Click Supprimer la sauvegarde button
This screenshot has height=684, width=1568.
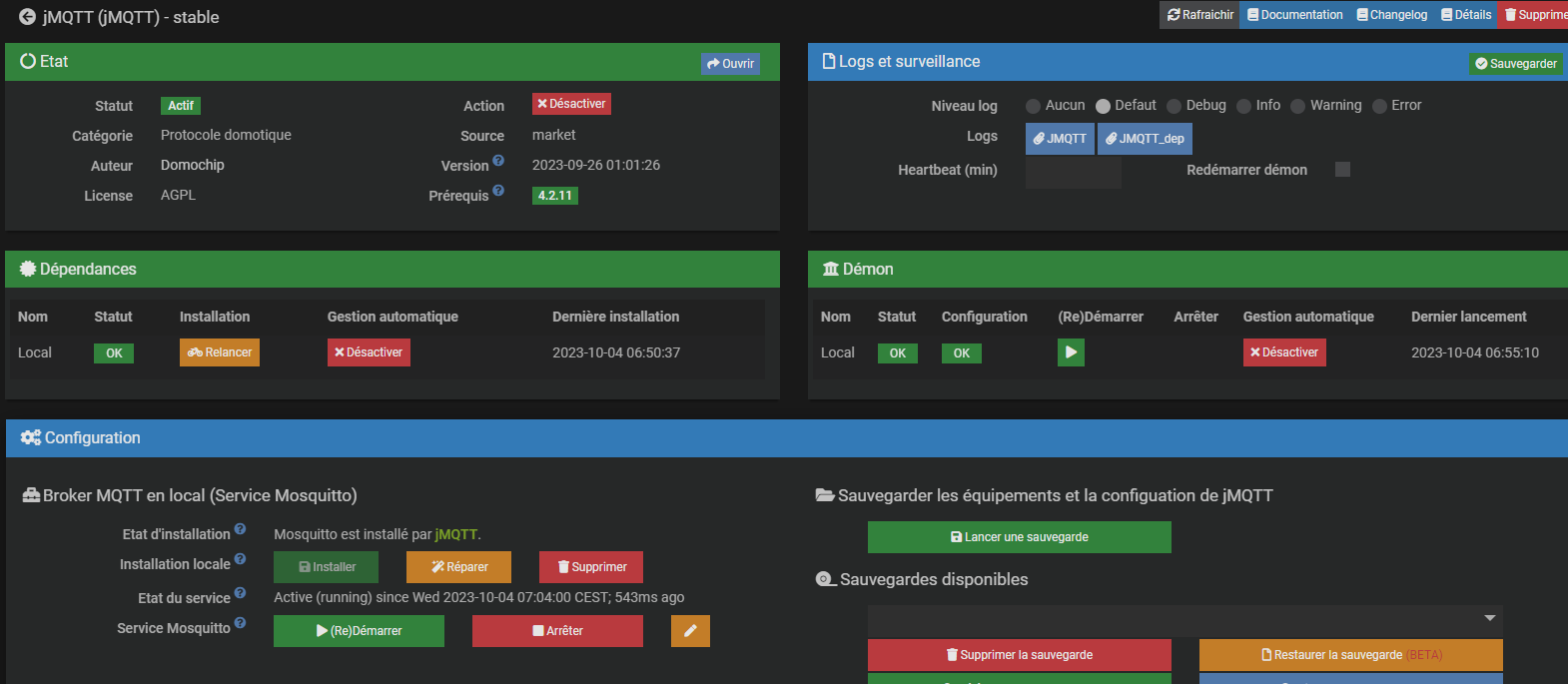pyautogui.click(x=1019, y=655)
